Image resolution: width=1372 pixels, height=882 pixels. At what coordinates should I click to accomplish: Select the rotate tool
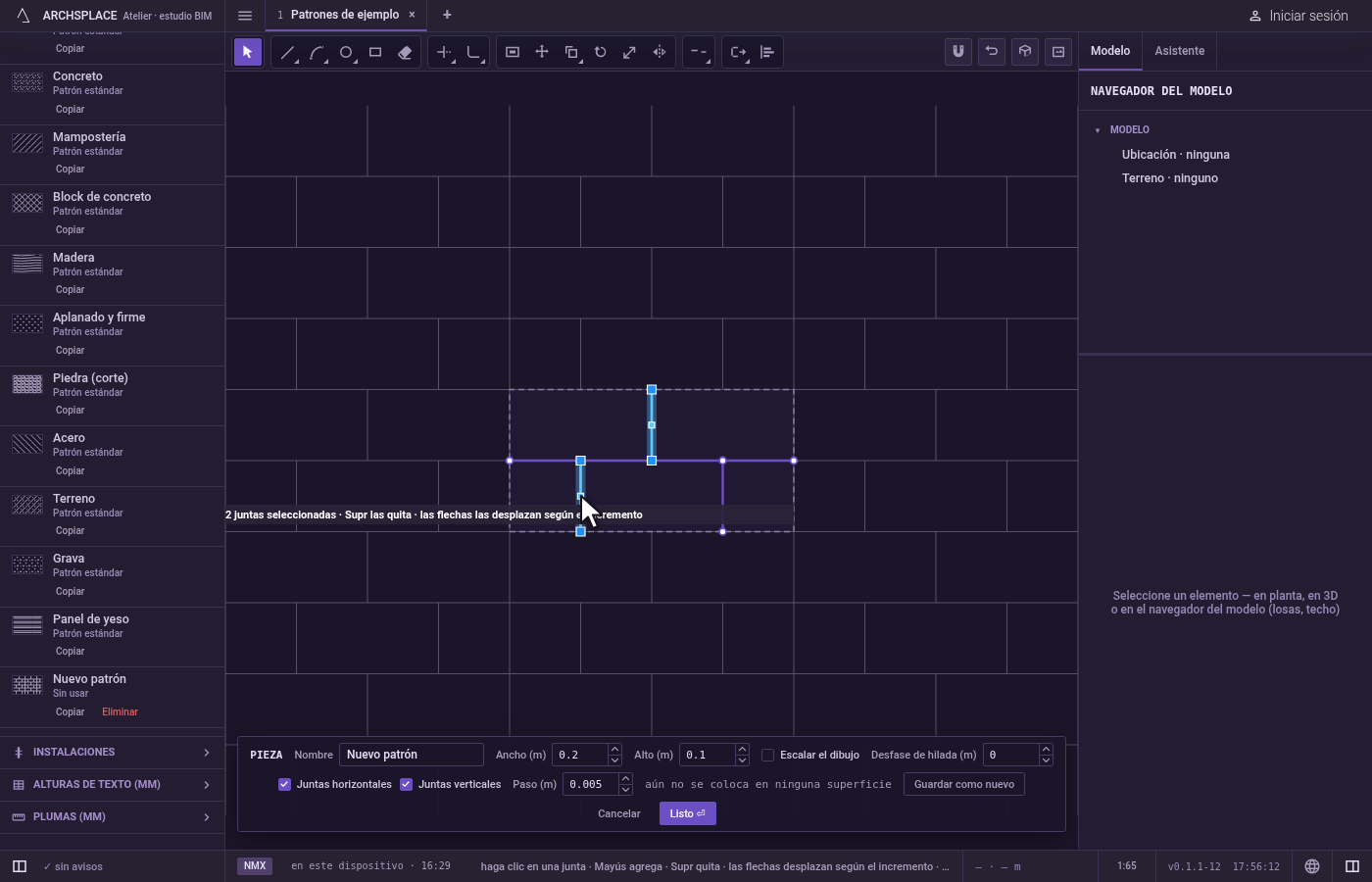(601, 52)
